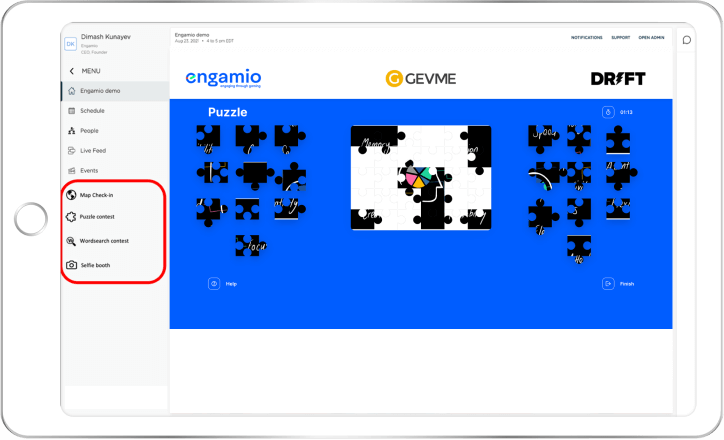Click the Help question mark icon
The height and width of the screenshot is (440, 724).
(213, 284)
